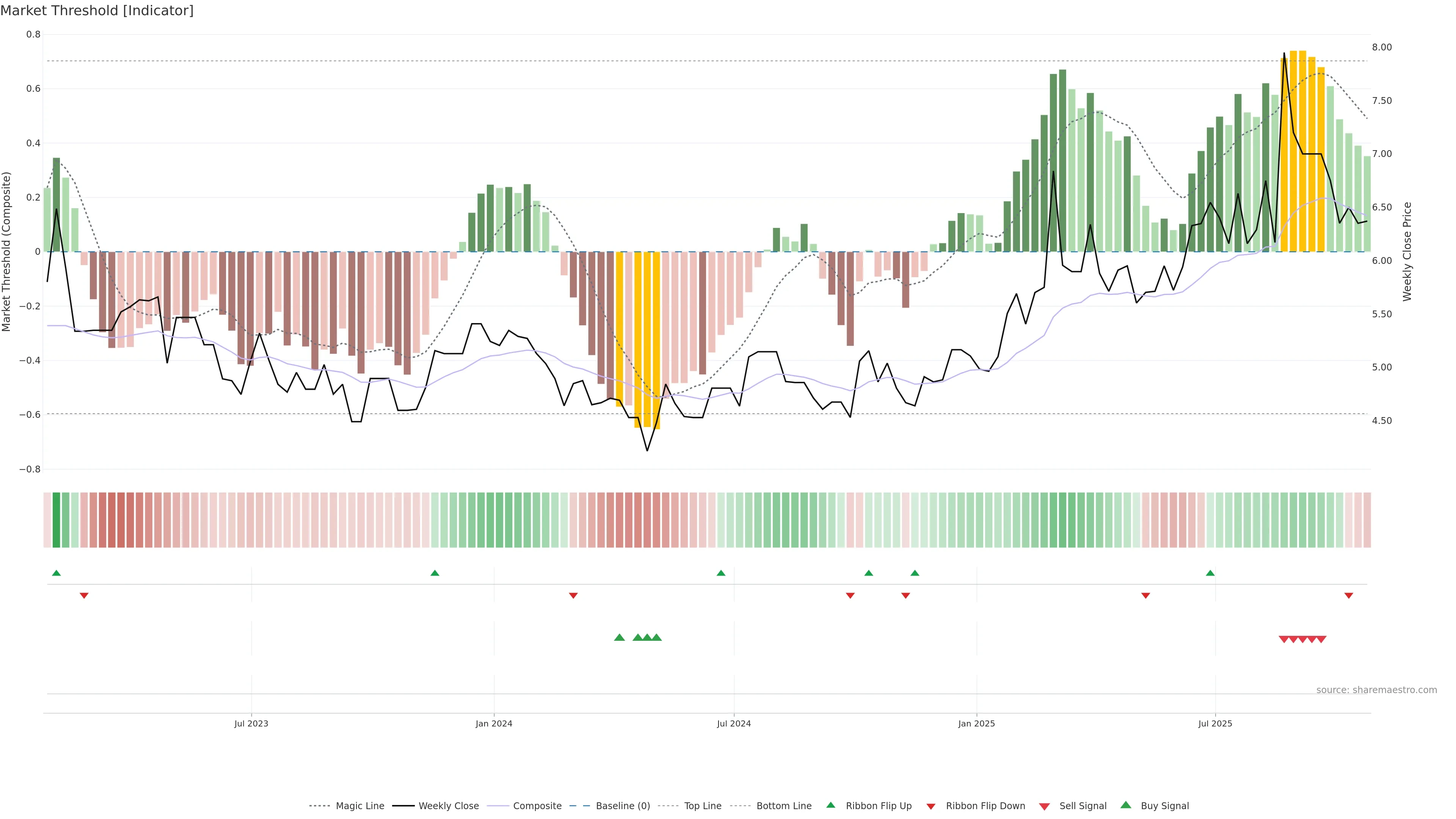Click the Ribbon Flip Up legend triangle icon

830,805
